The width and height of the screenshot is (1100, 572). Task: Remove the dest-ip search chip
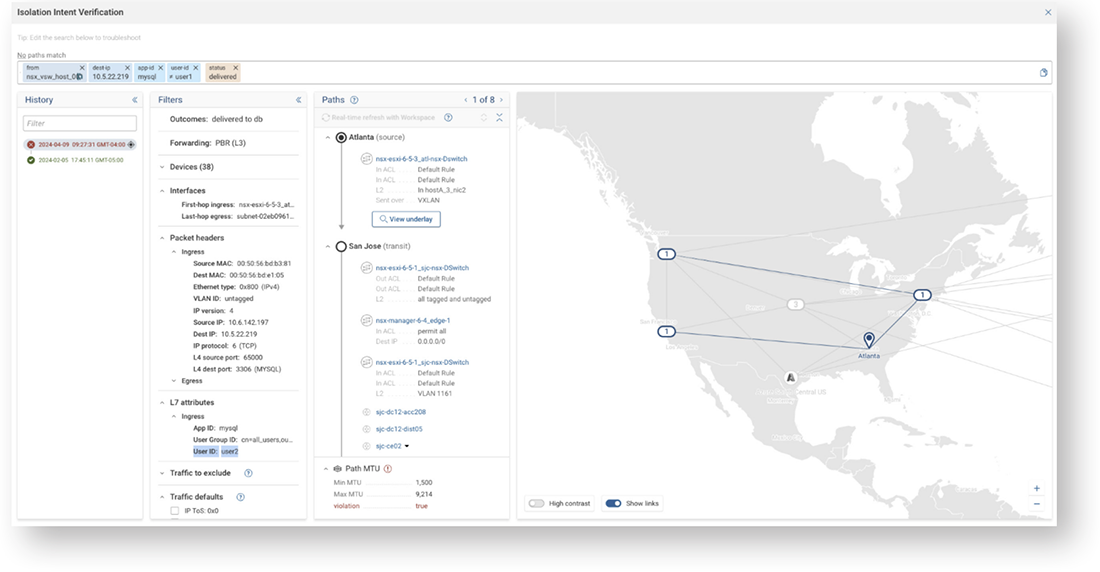click(127, 68)
